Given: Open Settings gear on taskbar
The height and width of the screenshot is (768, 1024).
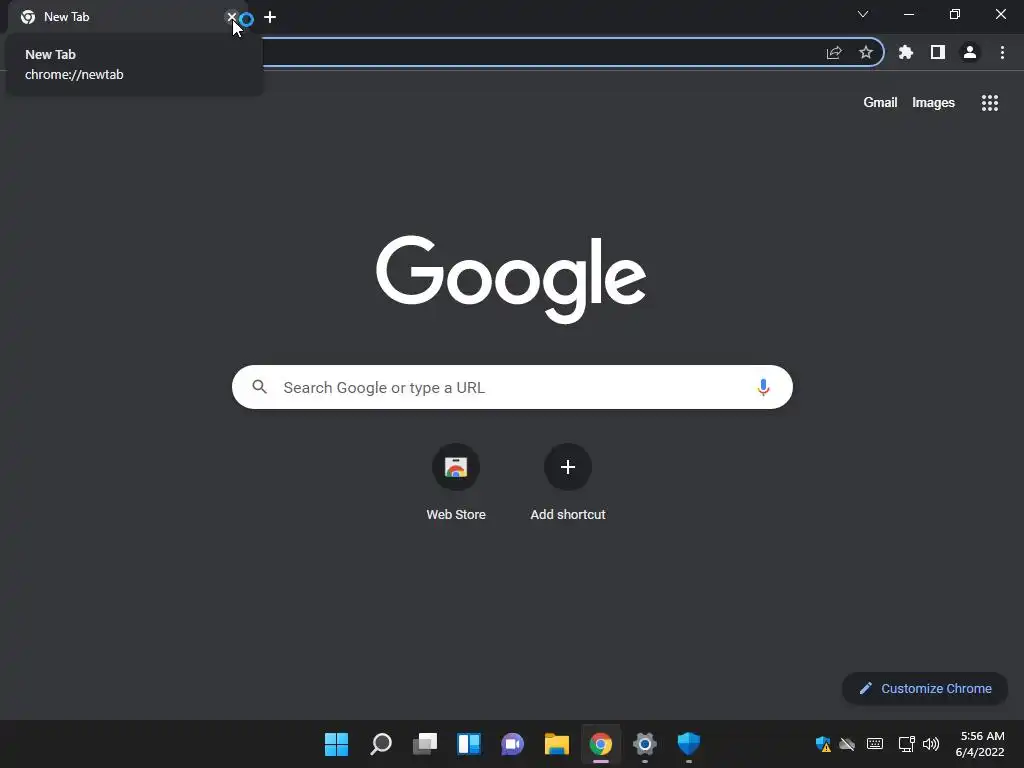Looking at the screenshot, I should (645, 744).
